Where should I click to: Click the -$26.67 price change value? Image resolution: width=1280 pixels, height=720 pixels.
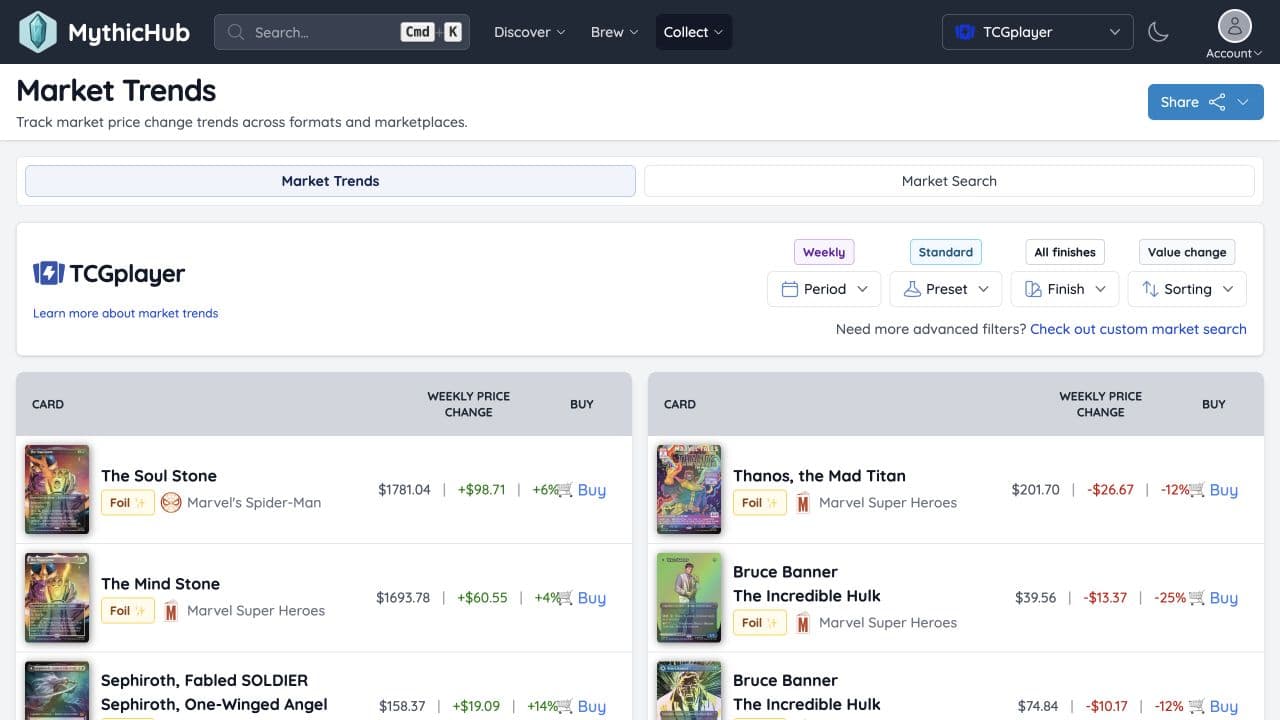pos(1110,490)
